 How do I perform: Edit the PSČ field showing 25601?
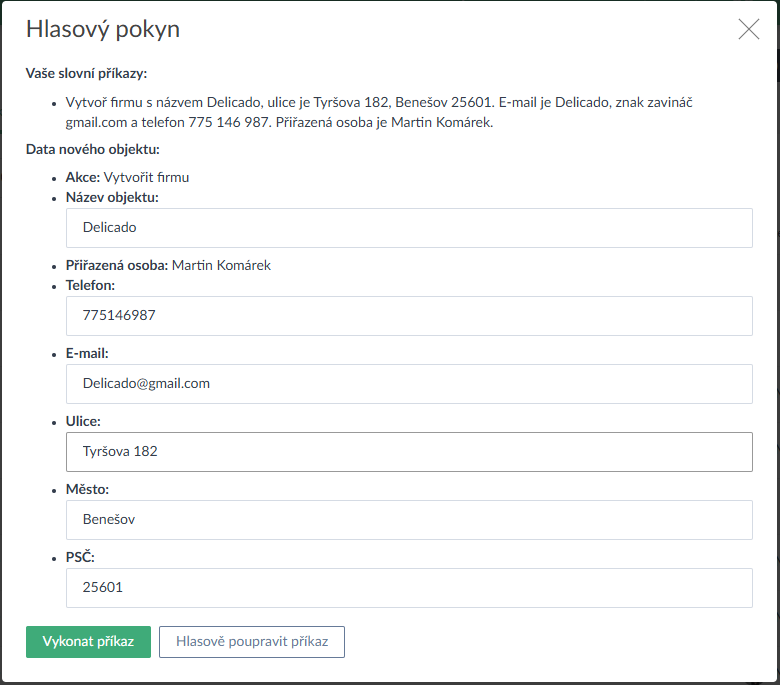(x=408, y=588)
